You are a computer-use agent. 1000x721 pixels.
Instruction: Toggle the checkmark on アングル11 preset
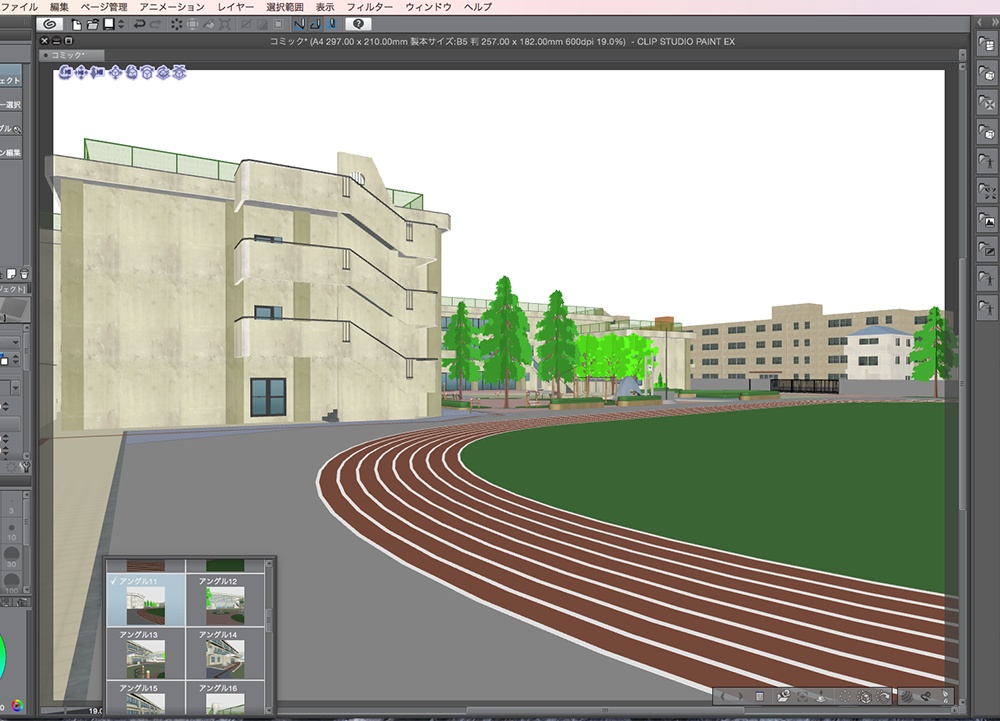click(113, 581)
